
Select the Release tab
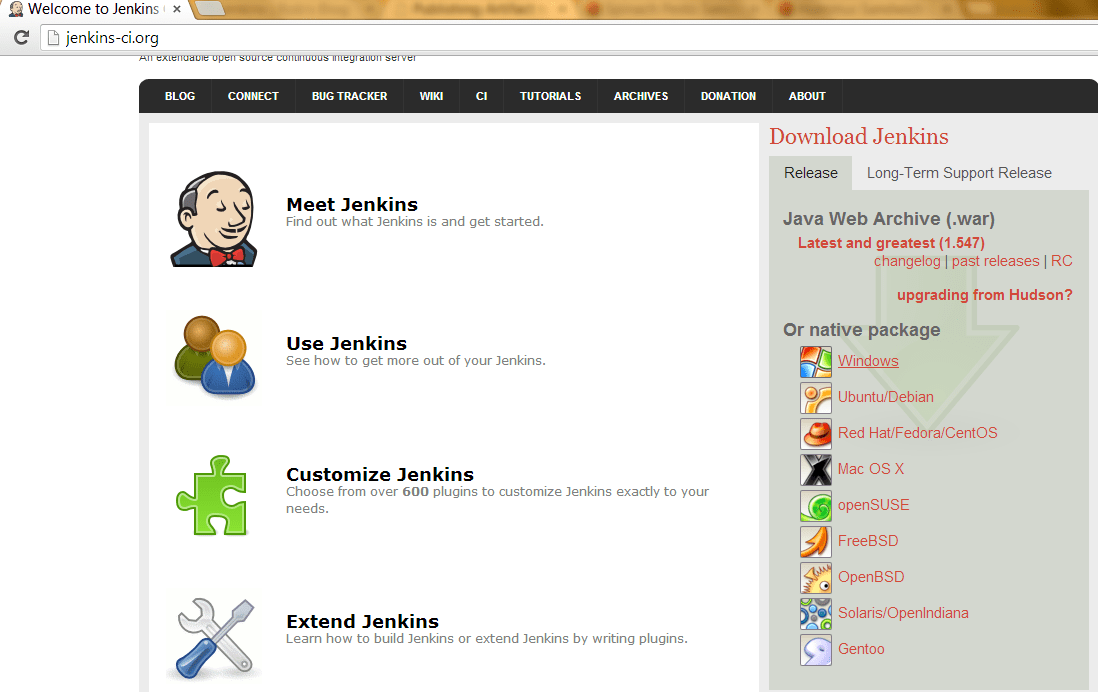810,173
